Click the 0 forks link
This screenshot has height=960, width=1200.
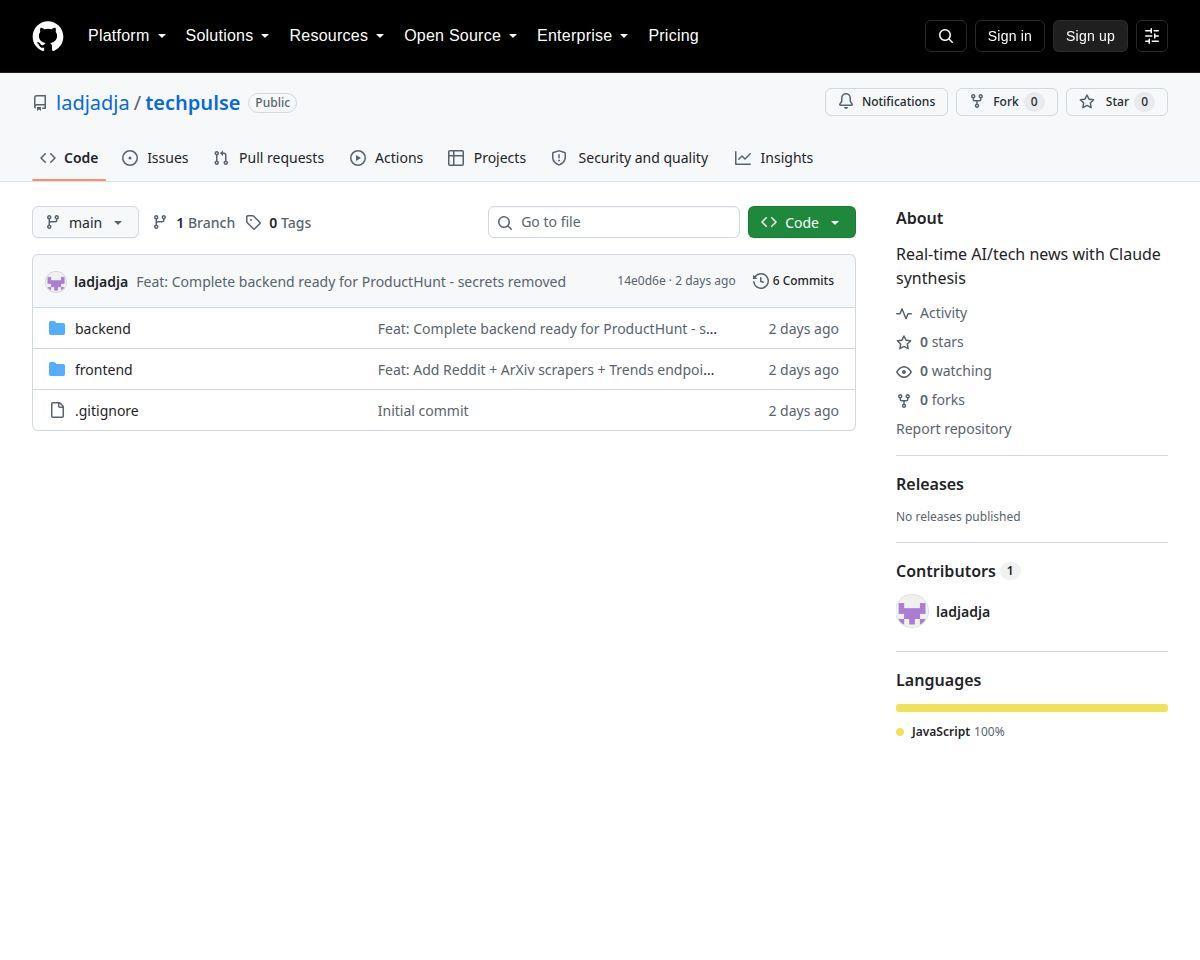pyautogui.click(x=931, y=400)
